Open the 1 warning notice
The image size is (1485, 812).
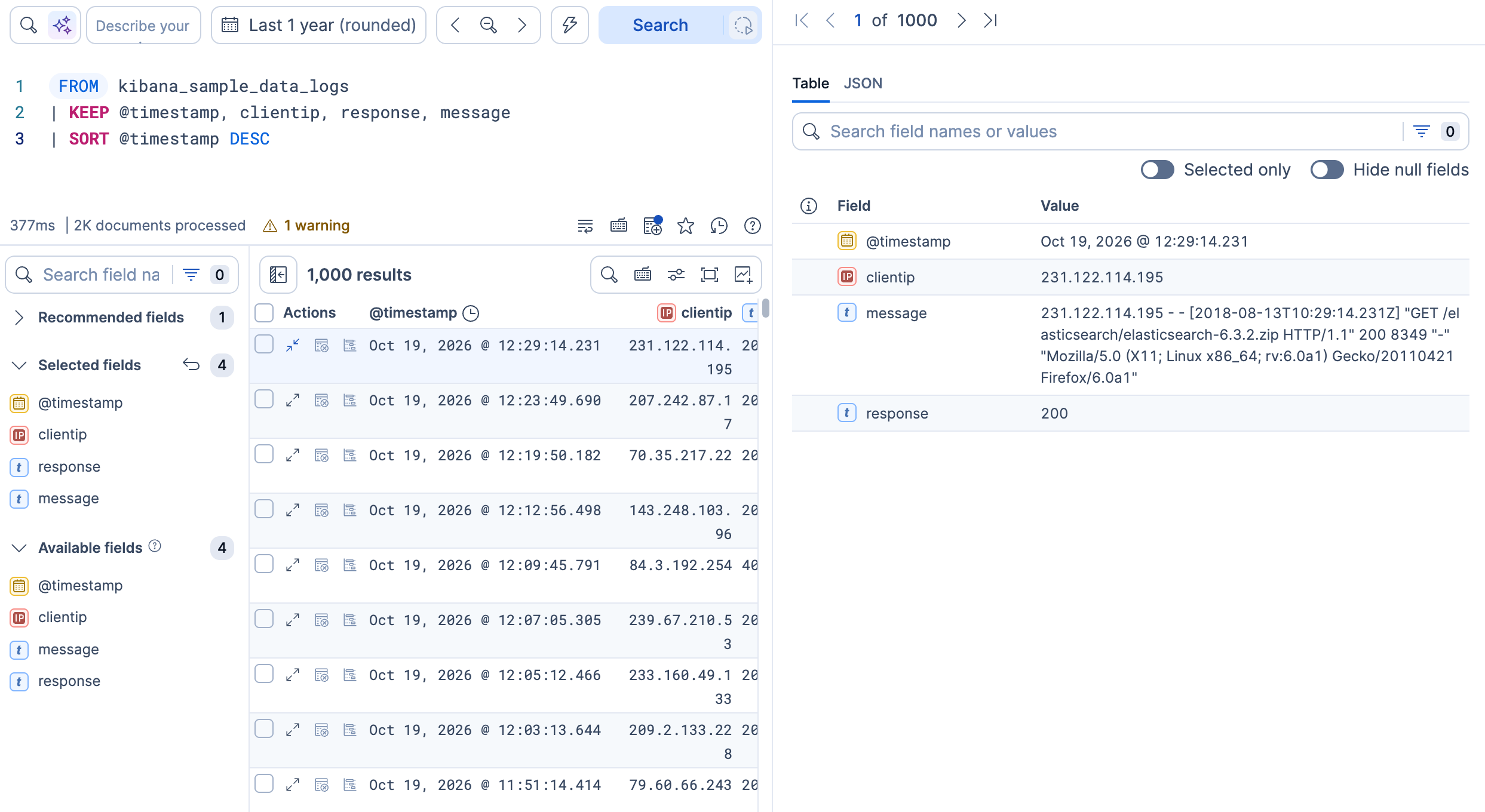306,226
